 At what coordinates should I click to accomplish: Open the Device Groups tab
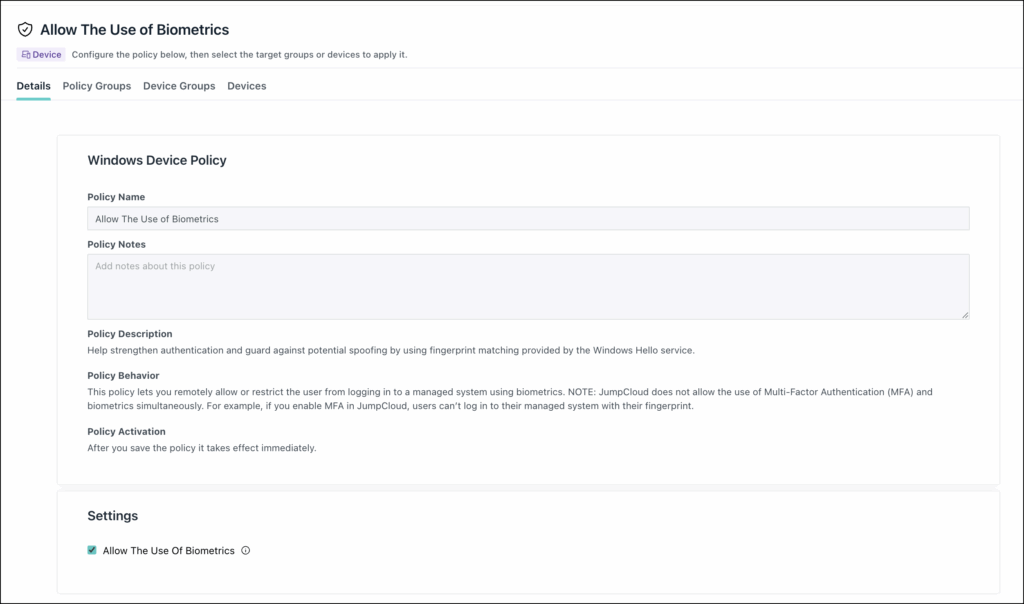[179, 86]
